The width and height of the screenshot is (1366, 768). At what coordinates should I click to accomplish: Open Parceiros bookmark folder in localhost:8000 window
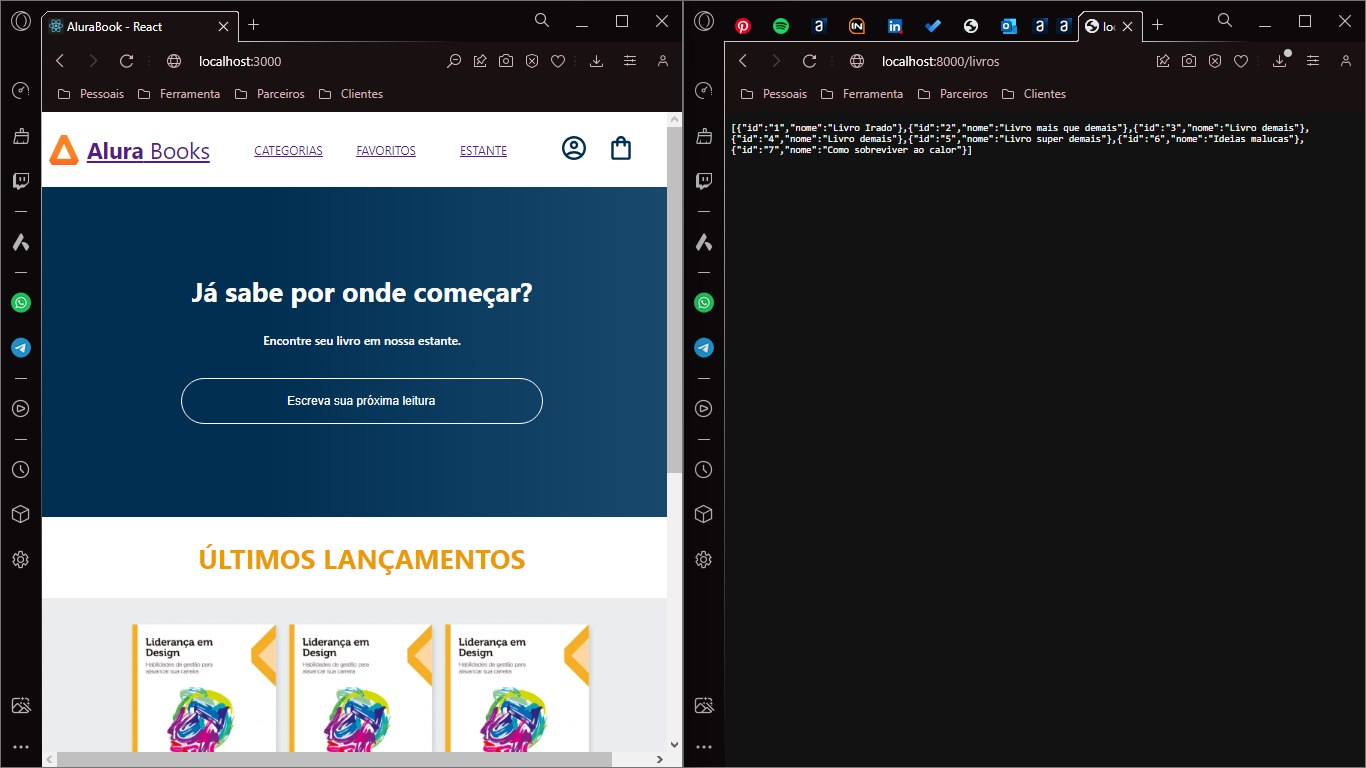click(x=952, y=94)
